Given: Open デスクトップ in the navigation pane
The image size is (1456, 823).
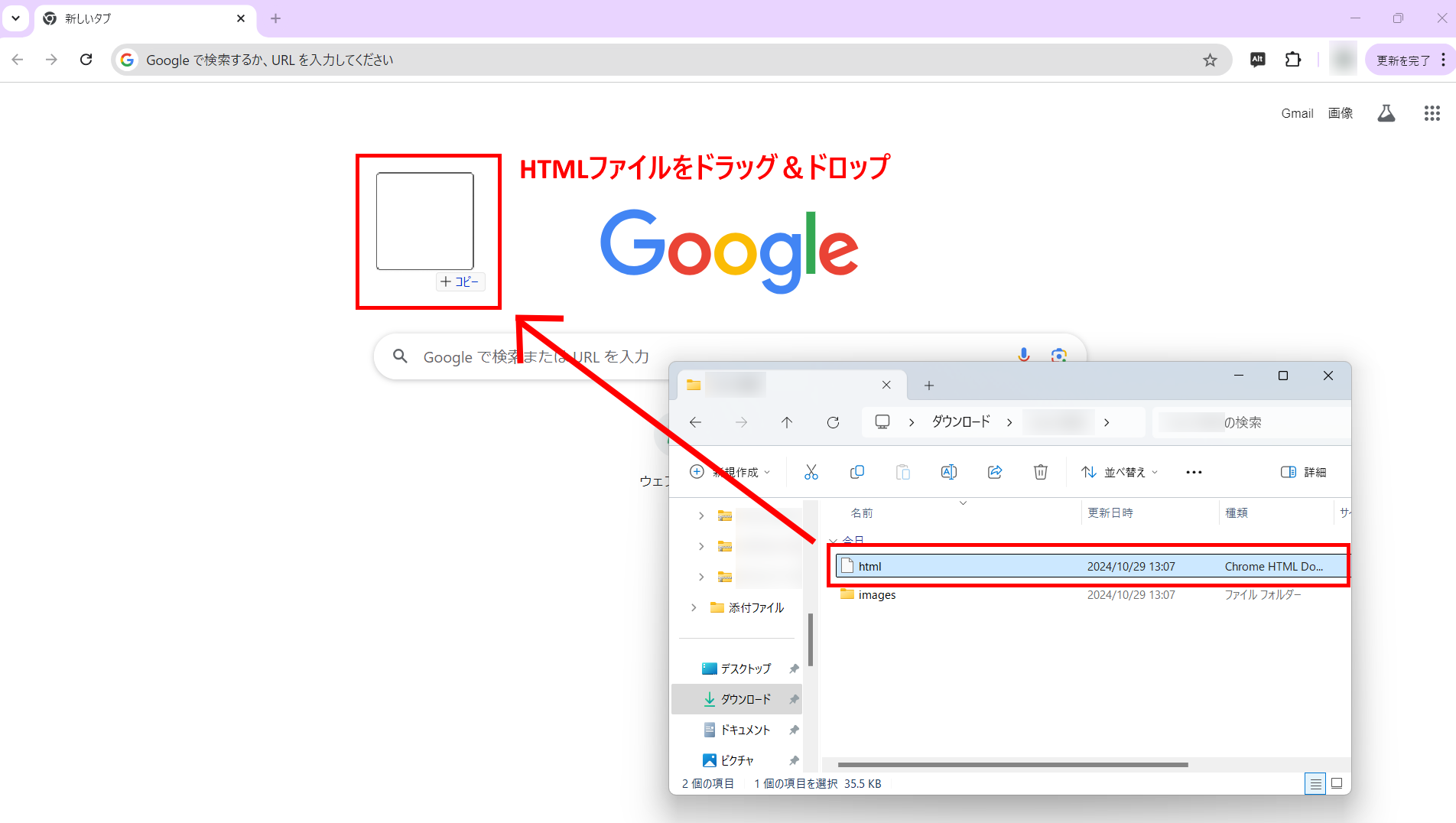Looking at the screenshot, I should point(737,668).
